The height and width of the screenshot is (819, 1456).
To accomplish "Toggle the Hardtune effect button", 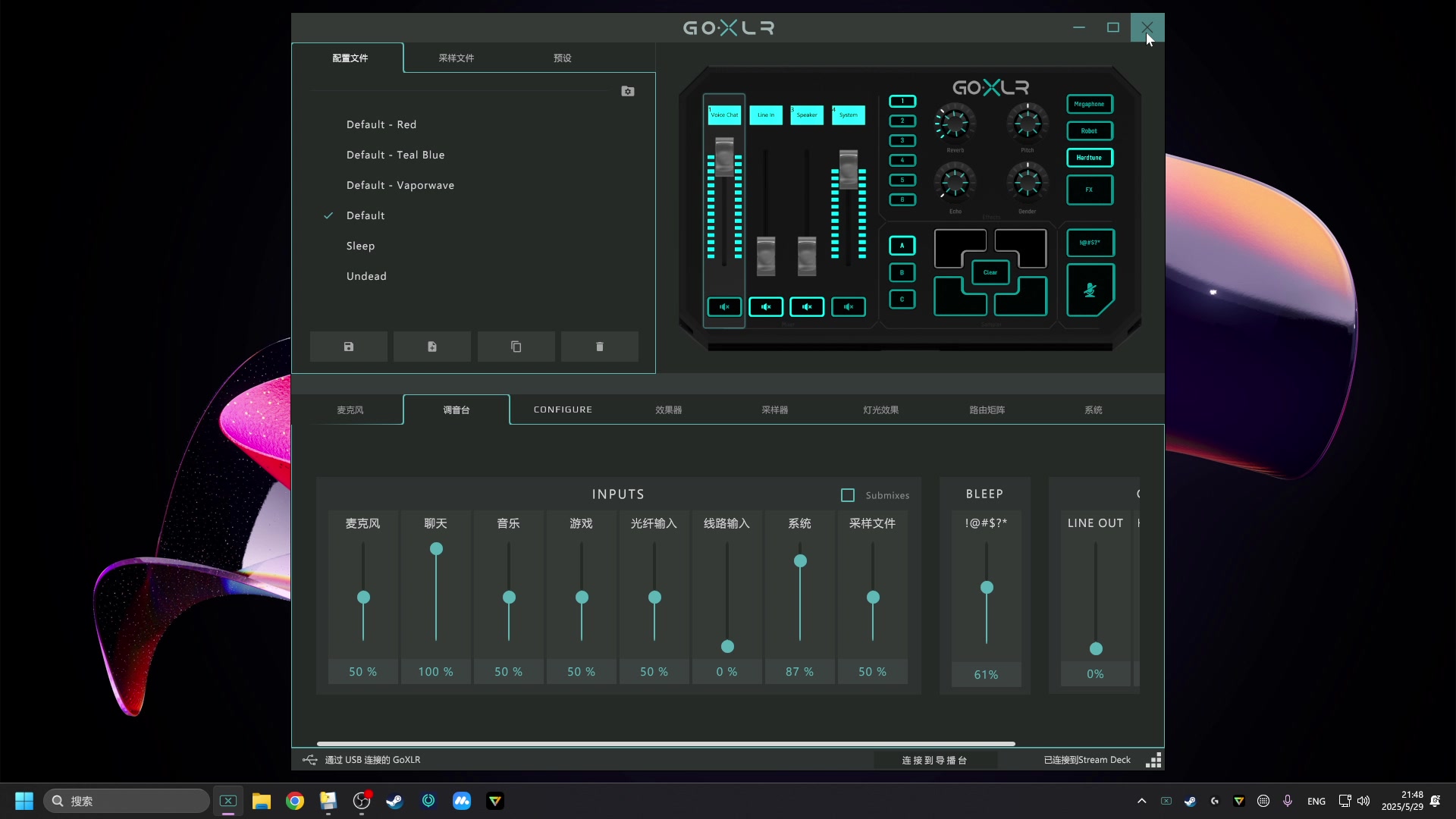I will (1090, 158).
